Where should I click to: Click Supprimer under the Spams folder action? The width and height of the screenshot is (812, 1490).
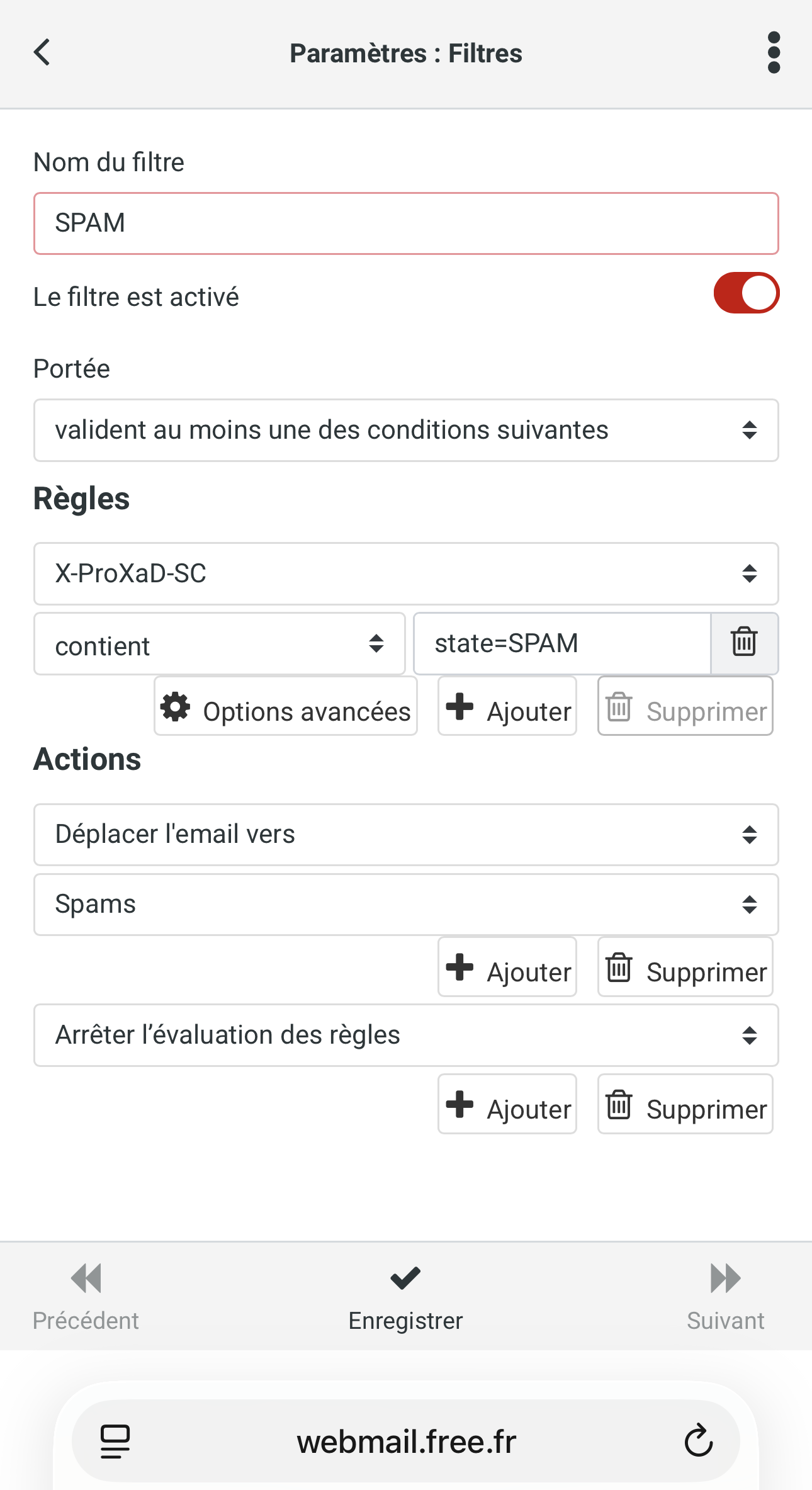tap(685, 968)
